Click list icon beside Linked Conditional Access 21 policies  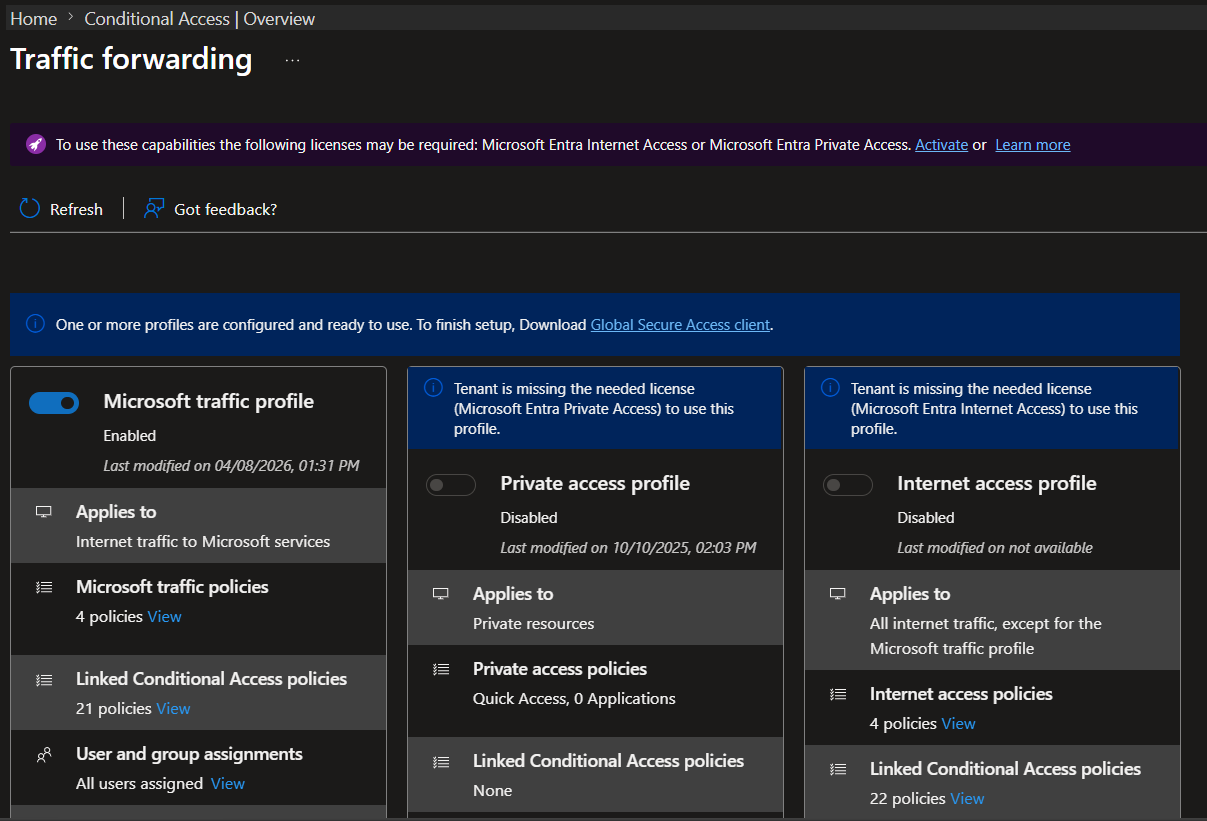coord(43,679)
